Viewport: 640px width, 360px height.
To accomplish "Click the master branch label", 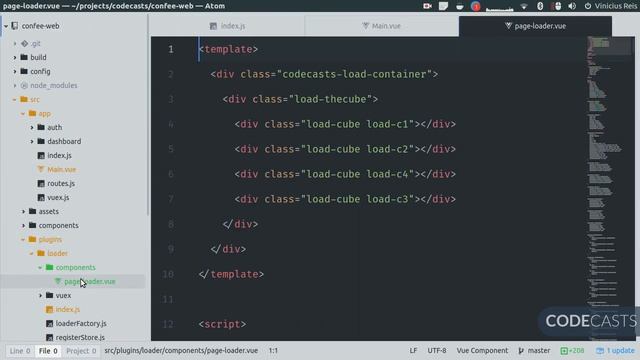I will 539,350.
